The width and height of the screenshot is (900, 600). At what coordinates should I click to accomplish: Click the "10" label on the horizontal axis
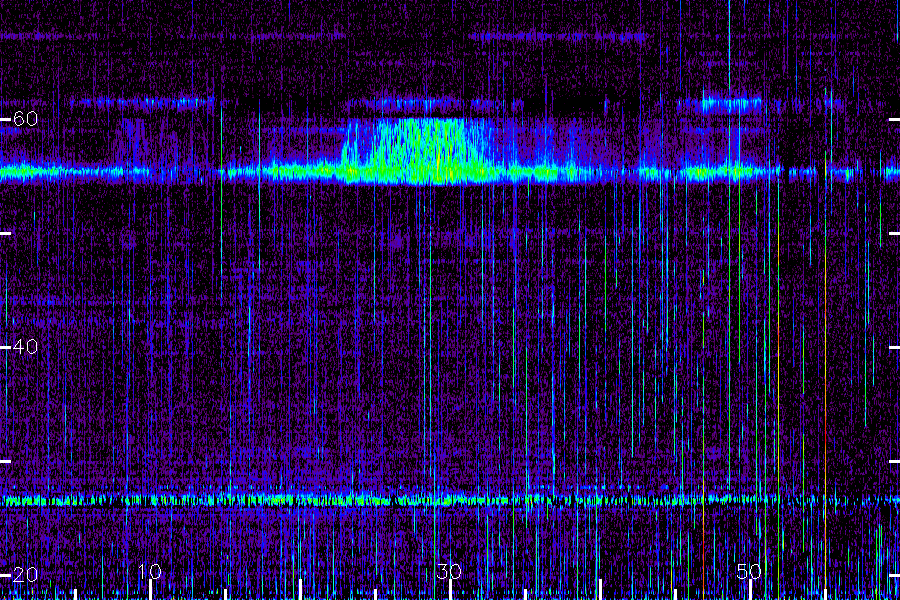150,571
